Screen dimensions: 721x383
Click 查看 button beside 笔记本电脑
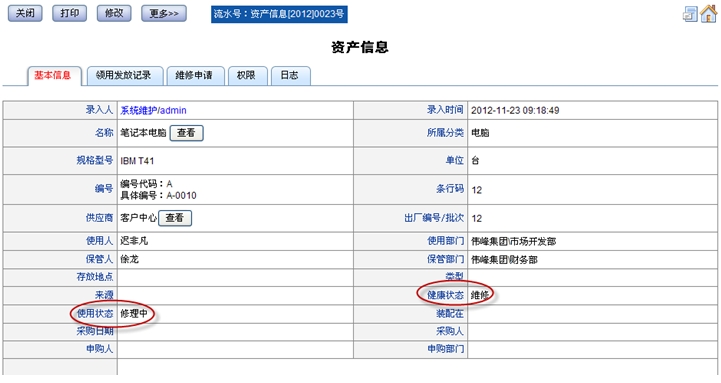point(186,133)
